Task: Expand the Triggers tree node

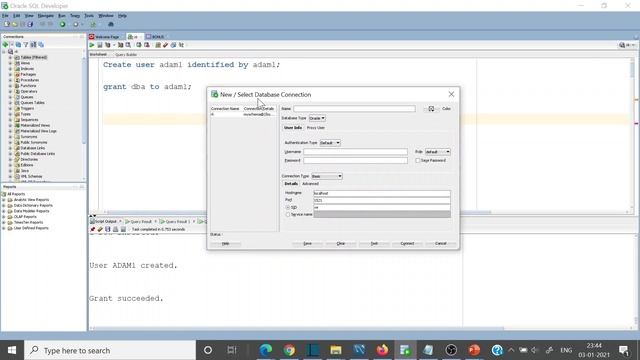Action: click(10, 109)
